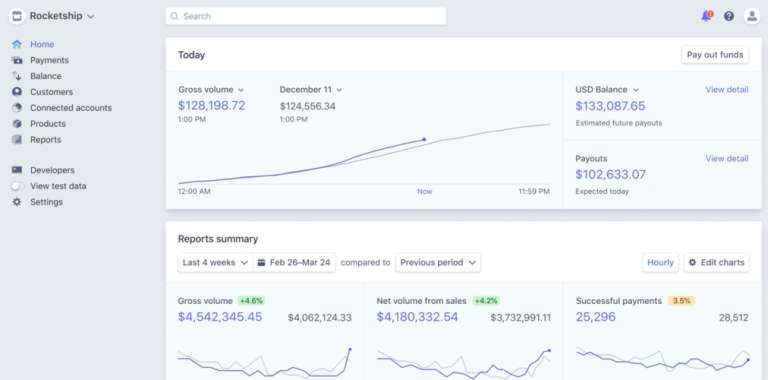The height and width of the screenshot is (380, 768).
Task: Click the Connected accounts globe icon
Action: 17,108
